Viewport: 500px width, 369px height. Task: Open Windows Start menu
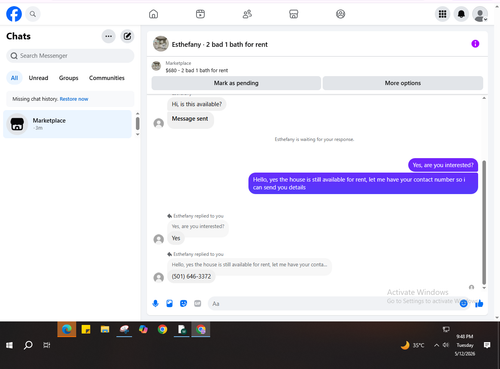click(x=9, y=345)
